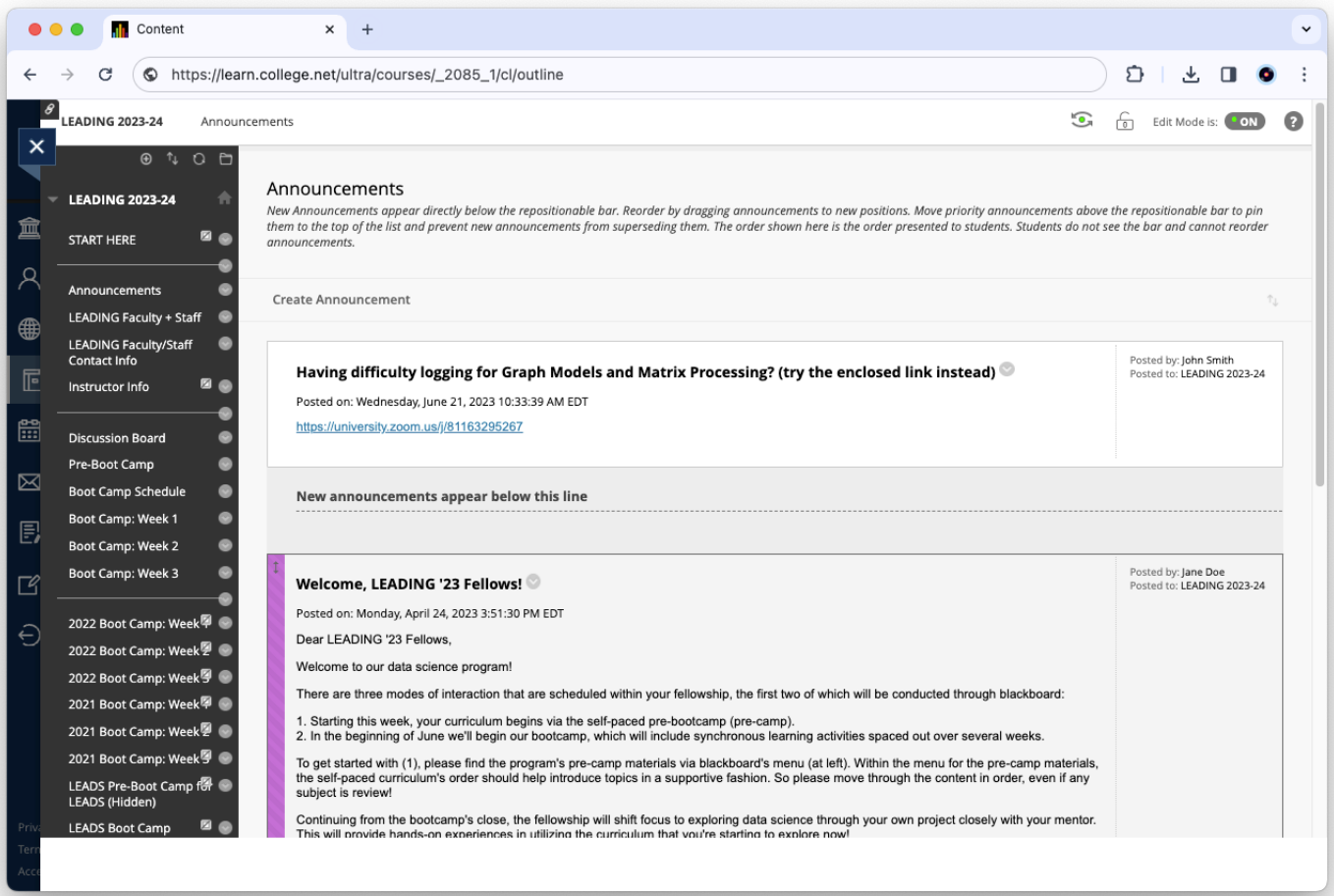Click the add menu item plus icon
This screenshot has width=1334, height=896.
click(146, 159)
